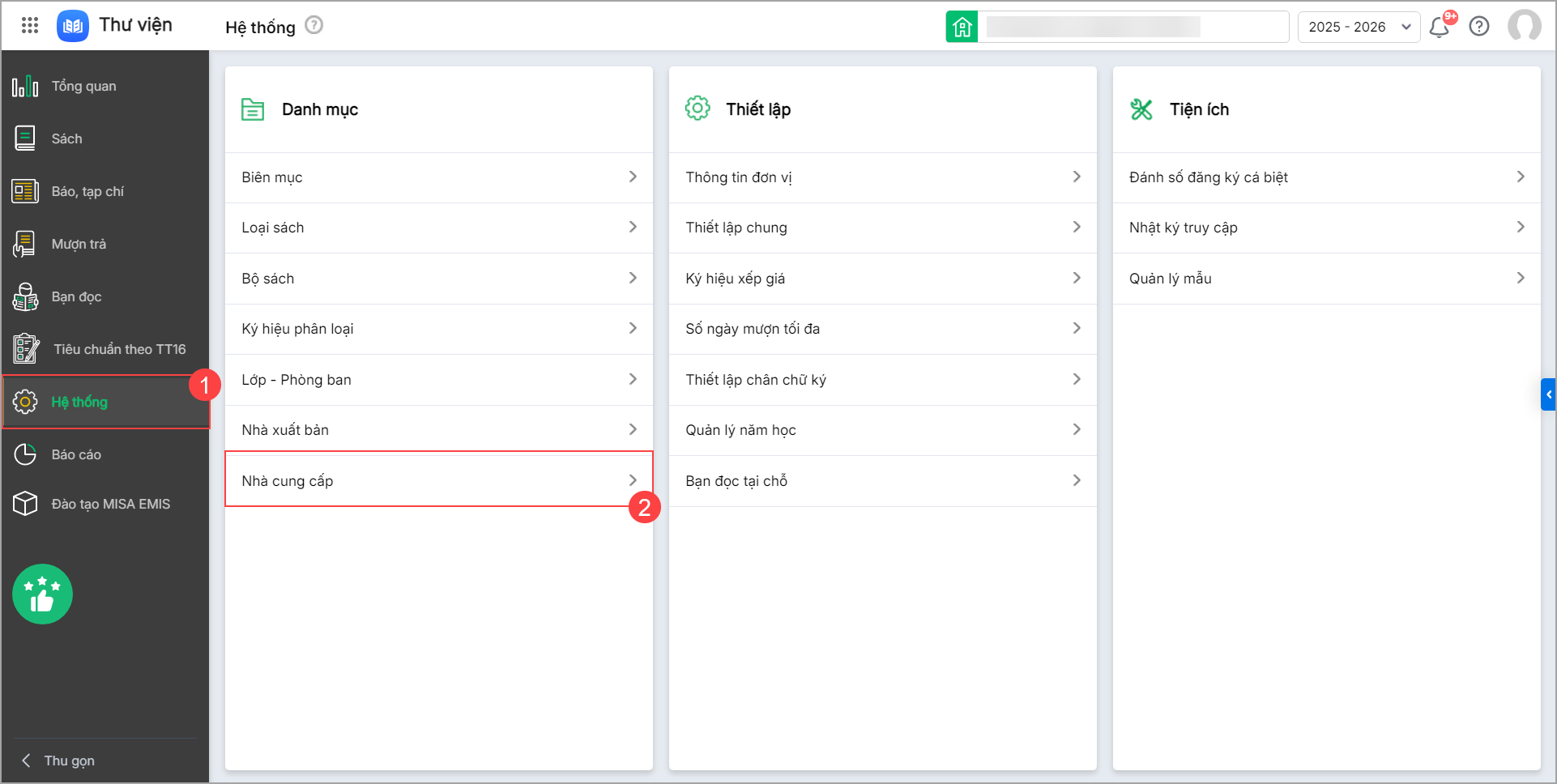Open the Sách sidebar menu
The width and height of the screenshot is (1557, 784).
[66, 138]
